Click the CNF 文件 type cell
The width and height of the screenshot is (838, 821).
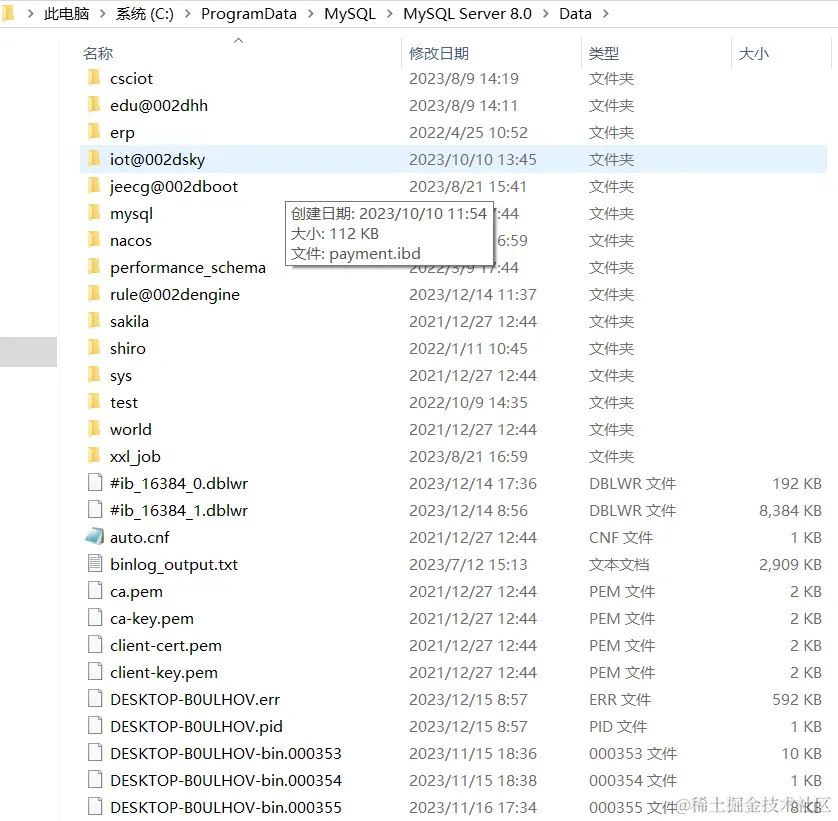click(x=621, y=537)
